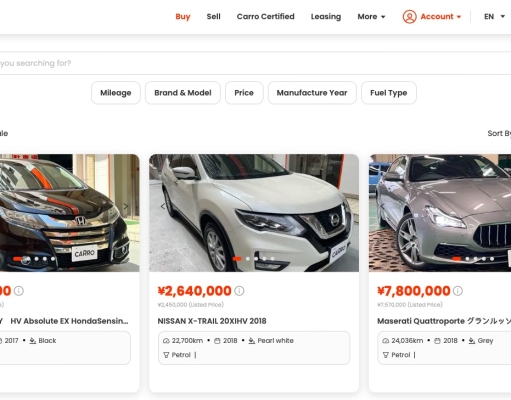Screen dimensions: 511x400
Task: View the Maserati Quattroporte photo
Action: [440, 213]
